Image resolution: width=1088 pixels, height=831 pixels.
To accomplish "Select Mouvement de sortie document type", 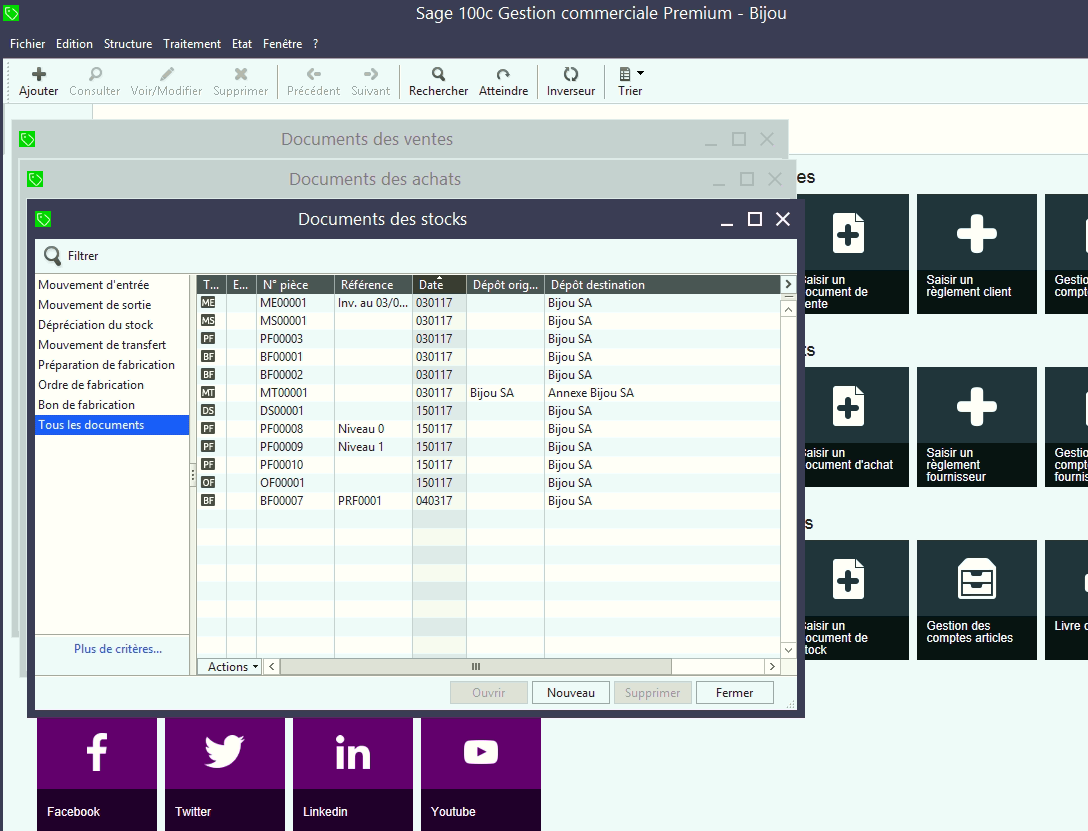I will tap(112, 305).
